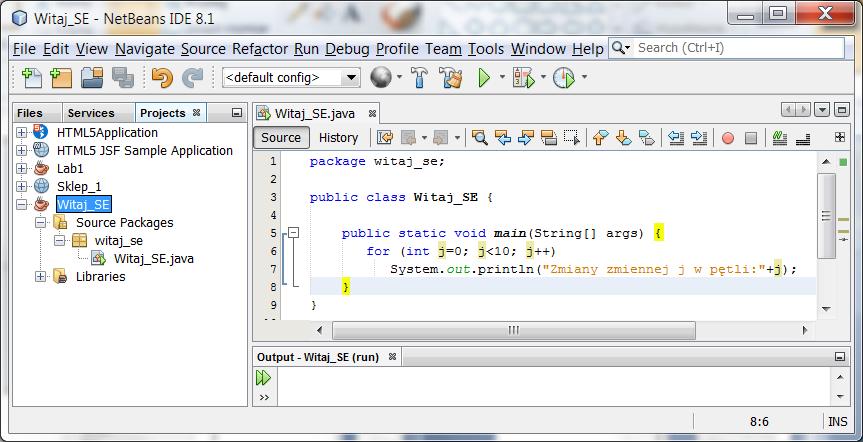863x442 pixels.
Task: Collapse the Witaj_SE project node
Action: [x=21, y=204]
